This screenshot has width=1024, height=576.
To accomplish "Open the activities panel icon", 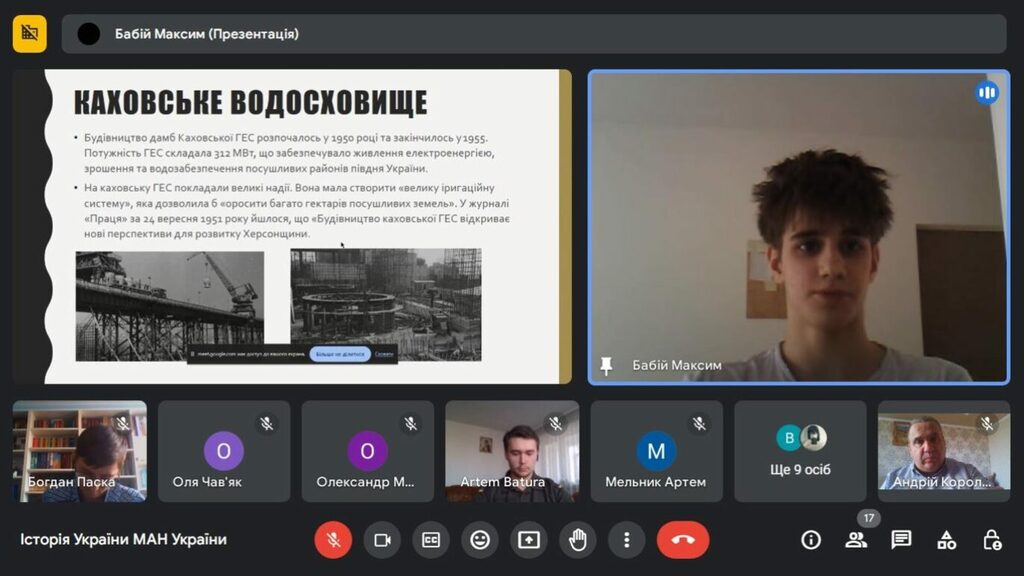I will [x=946, y=540].
